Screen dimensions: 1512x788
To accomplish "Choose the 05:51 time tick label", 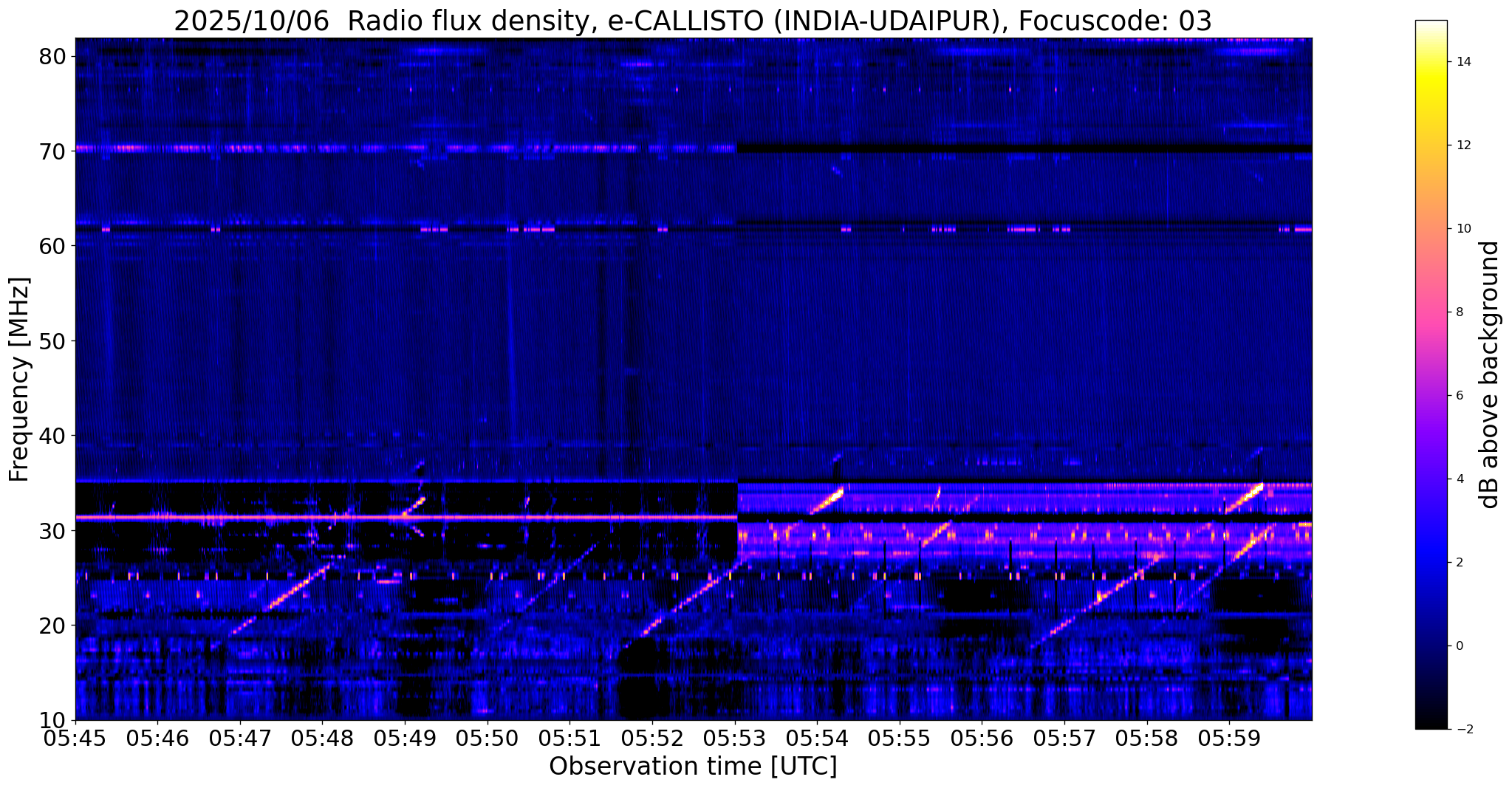I will click(x=569, y=739).
